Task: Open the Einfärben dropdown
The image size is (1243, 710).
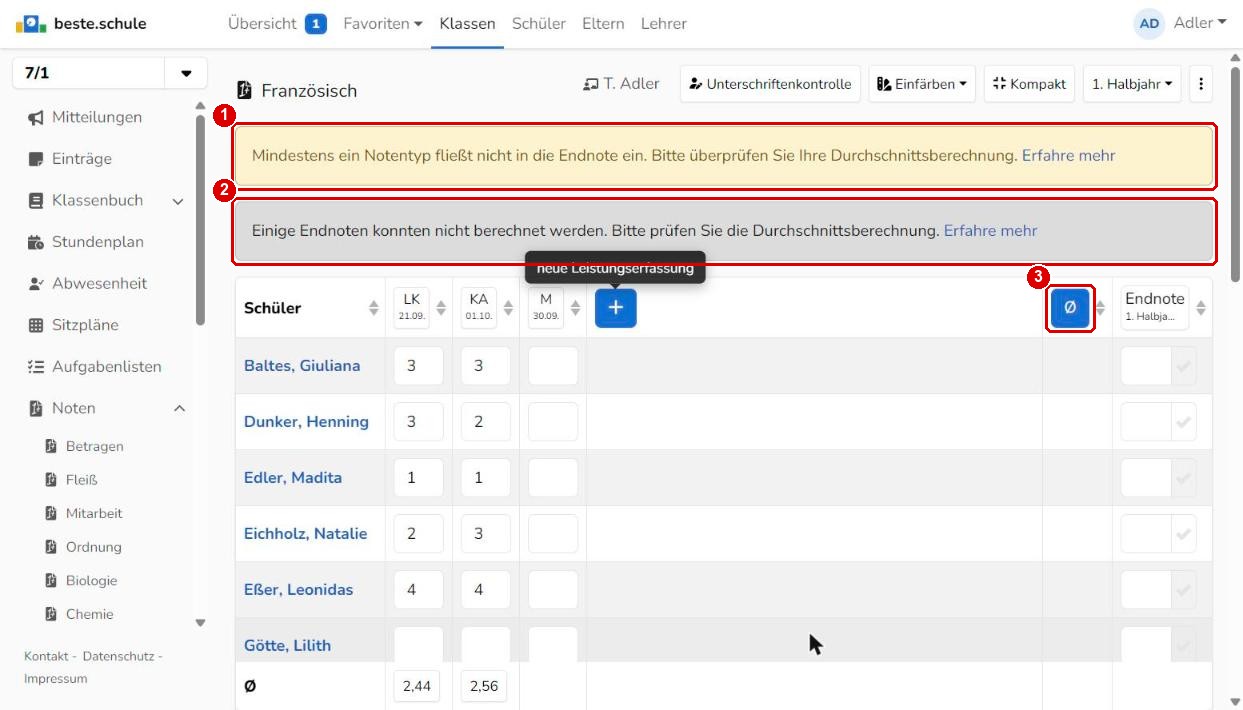Action: click(922, 84)
